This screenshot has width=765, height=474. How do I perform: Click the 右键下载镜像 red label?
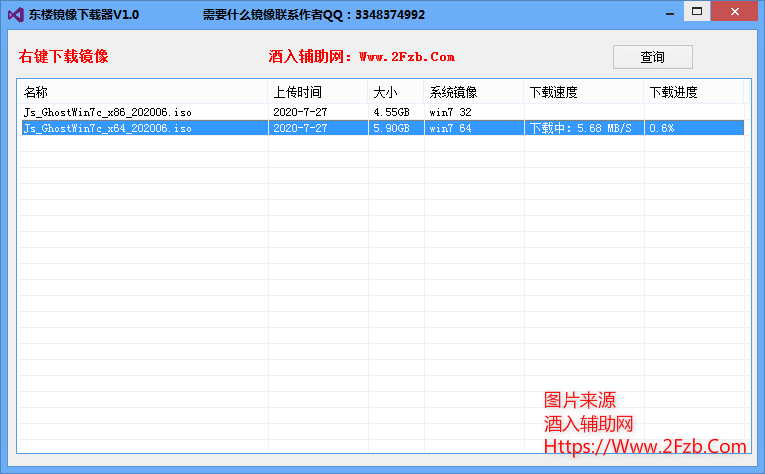pyautogui.click(x=64, y=57)
